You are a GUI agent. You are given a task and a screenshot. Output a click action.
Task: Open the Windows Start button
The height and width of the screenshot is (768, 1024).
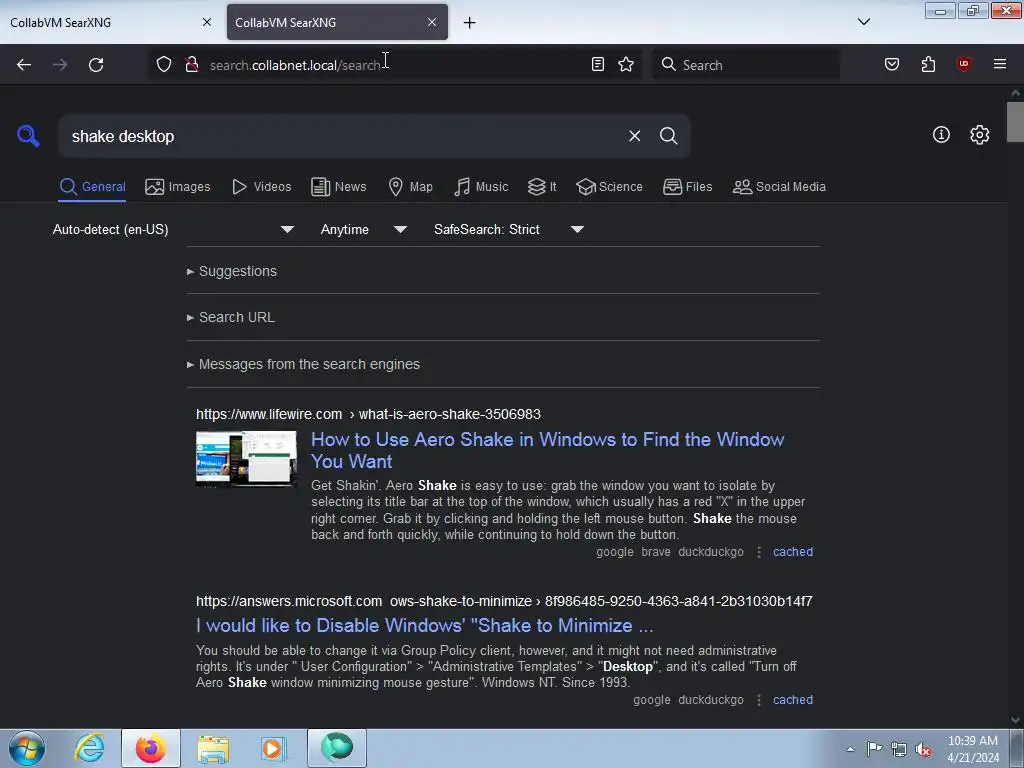pyautogui.click(x=27, y=748)
